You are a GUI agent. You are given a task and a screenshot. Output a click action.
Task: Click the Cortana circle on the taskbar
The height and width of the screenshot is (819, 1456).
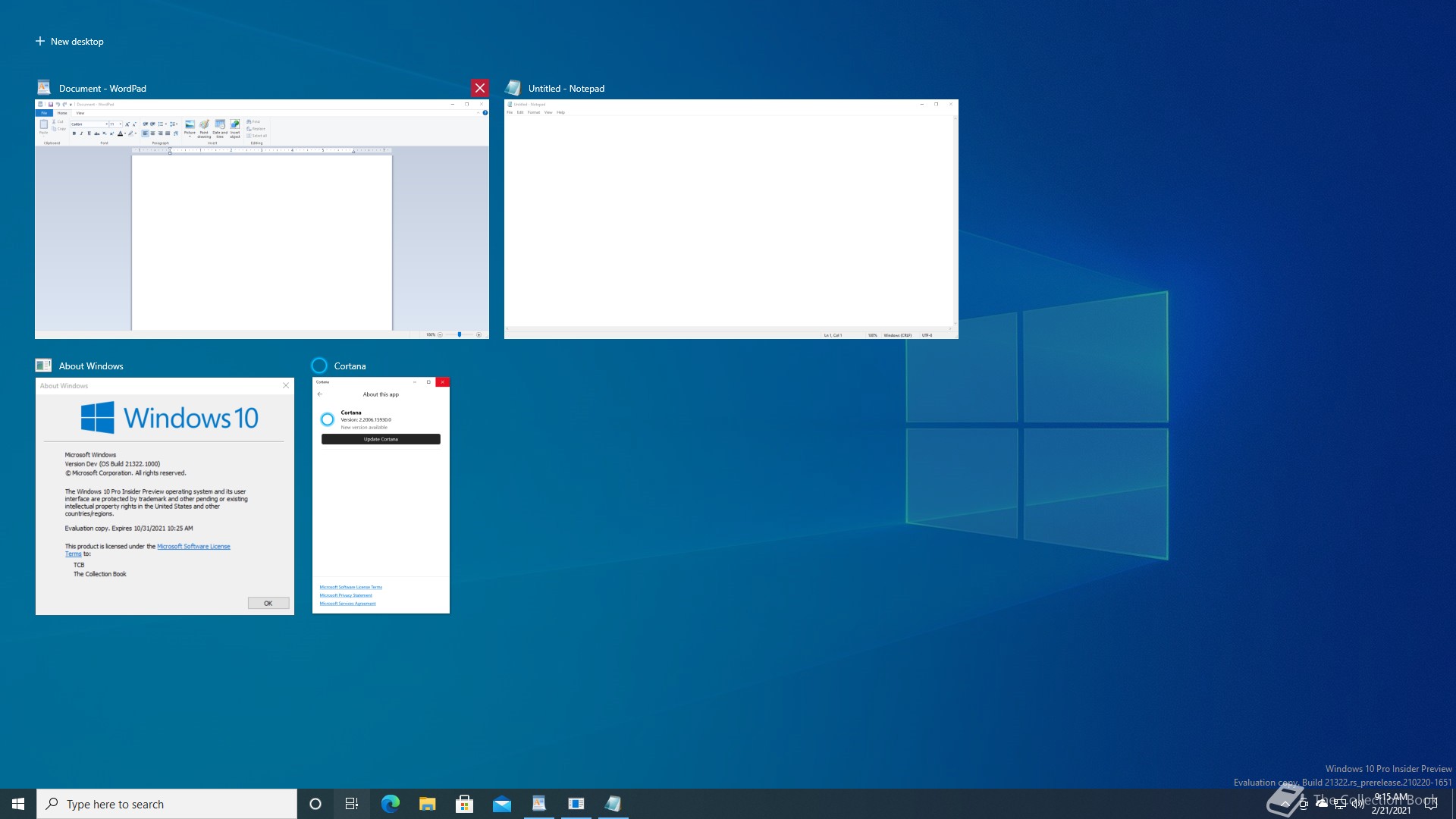[315, 804]
